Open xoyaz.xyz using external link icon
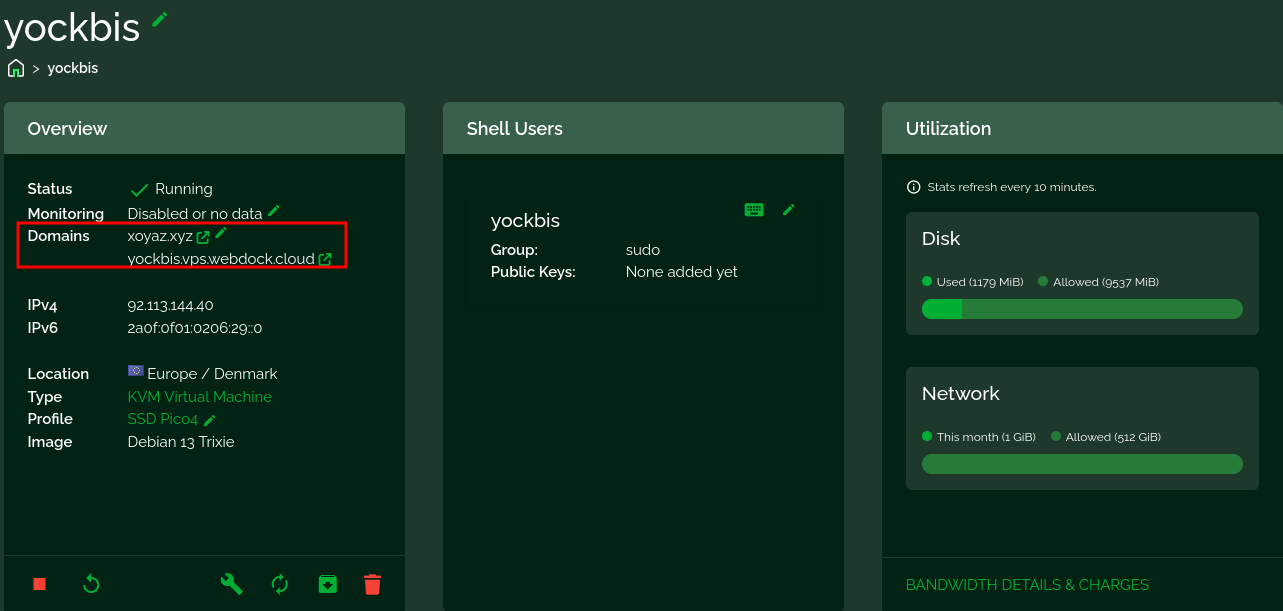The width and height of the screenshot is (1283, 611). (203, 237)
